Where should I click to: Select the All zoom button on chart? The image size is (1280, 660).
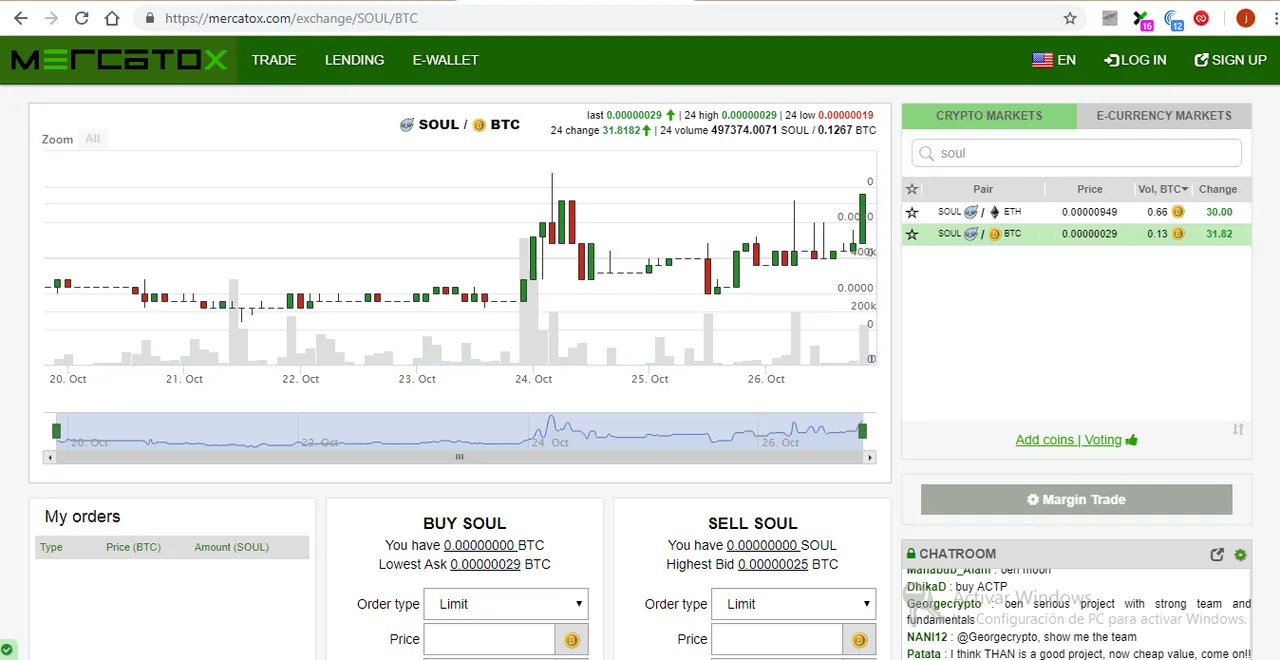coord(93,139)
